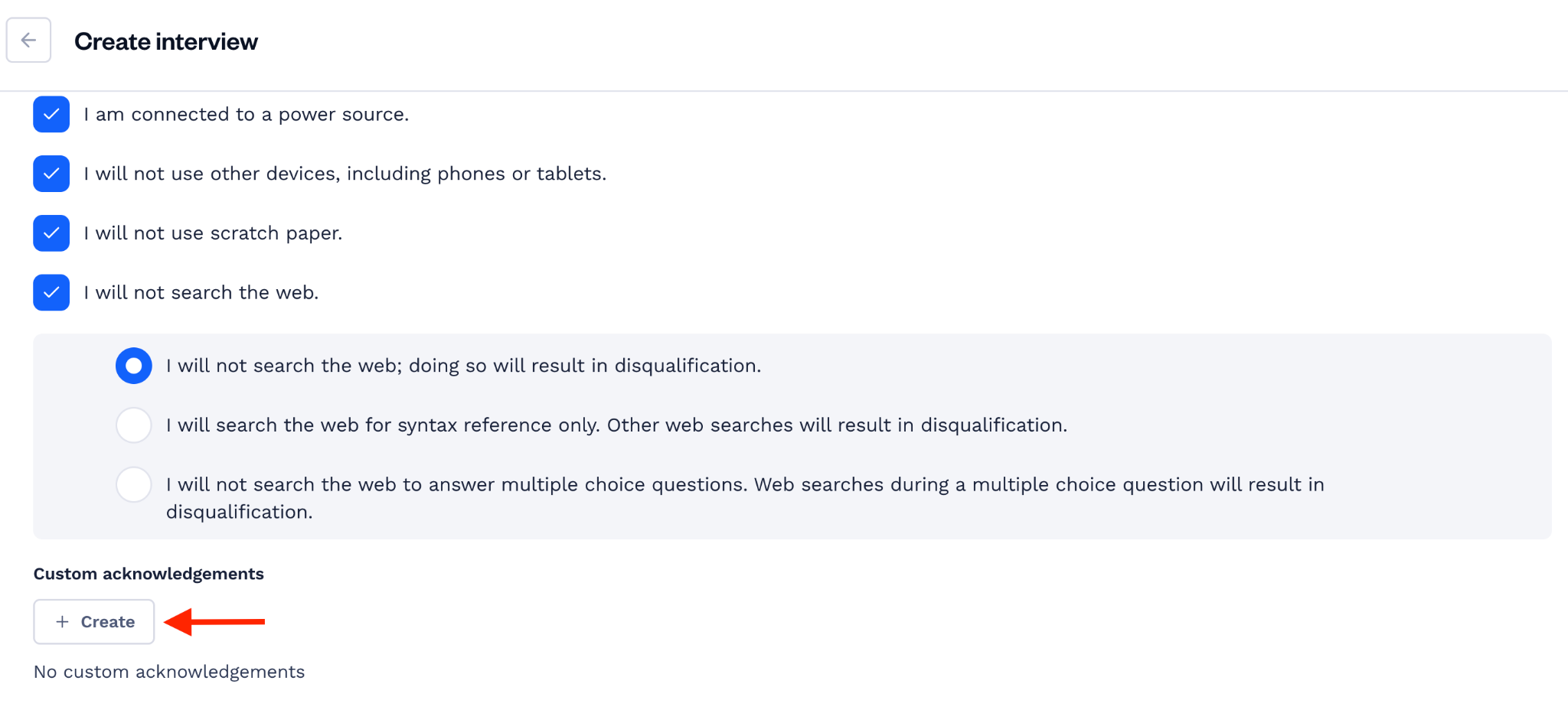Viewport: 1568px width, 710px height.
Task: Select the syntax reference only radio option
Action: (x=134, y=425)
